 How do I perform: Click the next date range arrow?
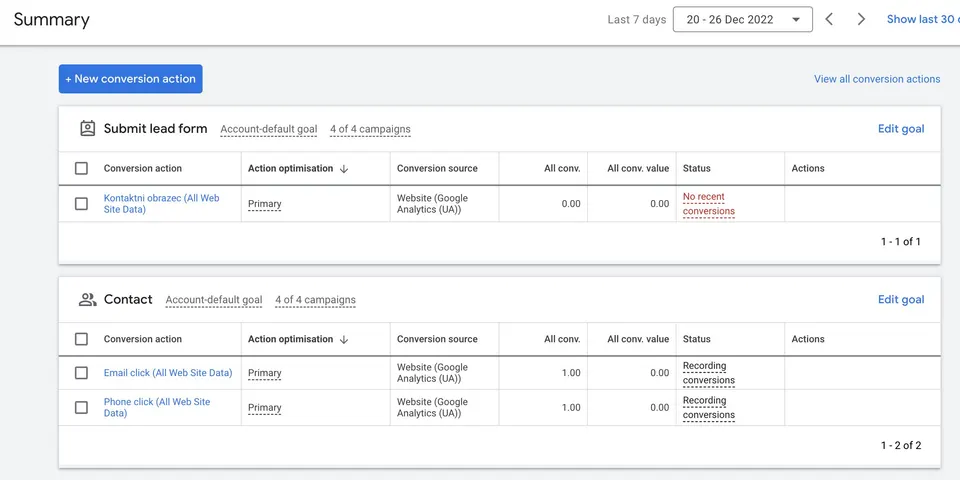coord(861,19)
